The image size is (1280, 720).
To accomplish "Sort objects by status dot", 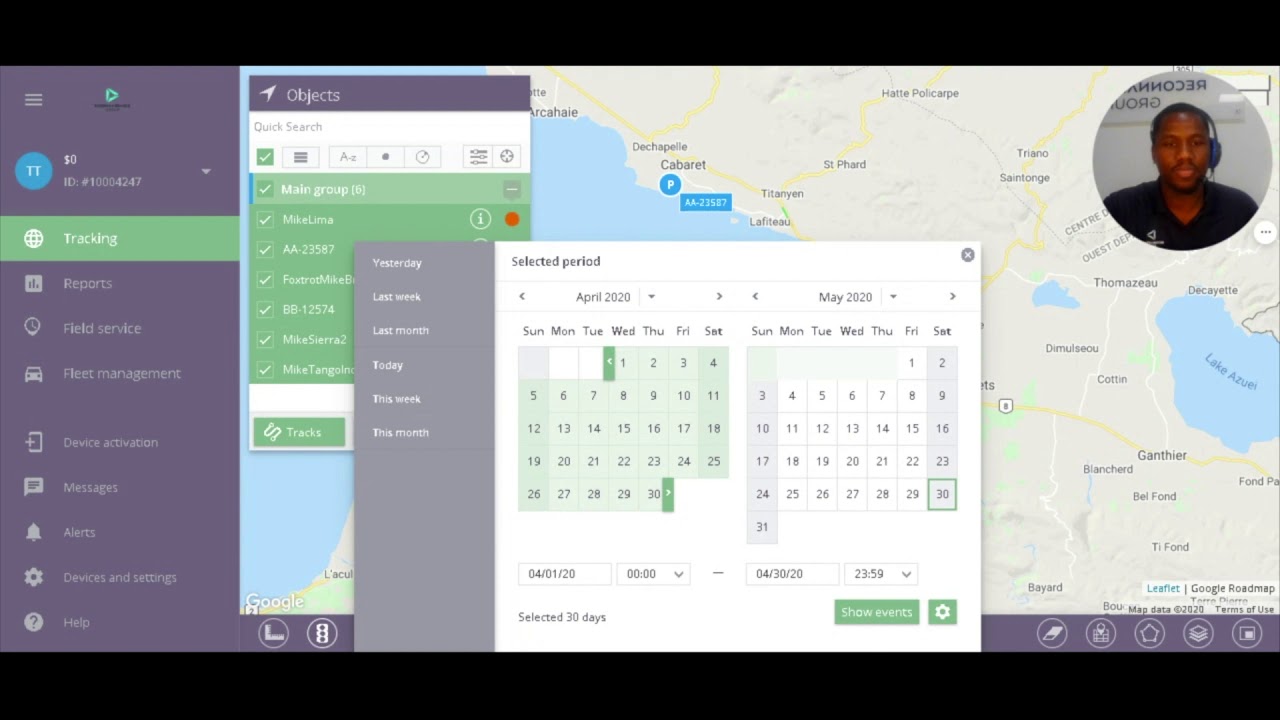I will (385, 157).
